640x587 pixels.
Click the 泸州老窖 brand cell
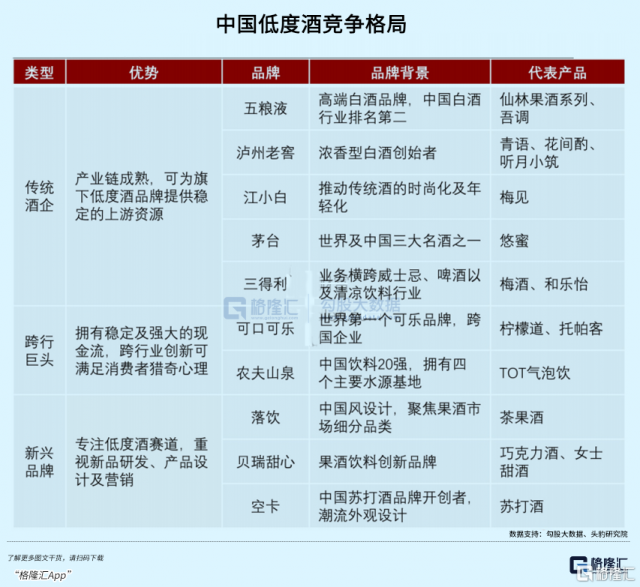265,153
